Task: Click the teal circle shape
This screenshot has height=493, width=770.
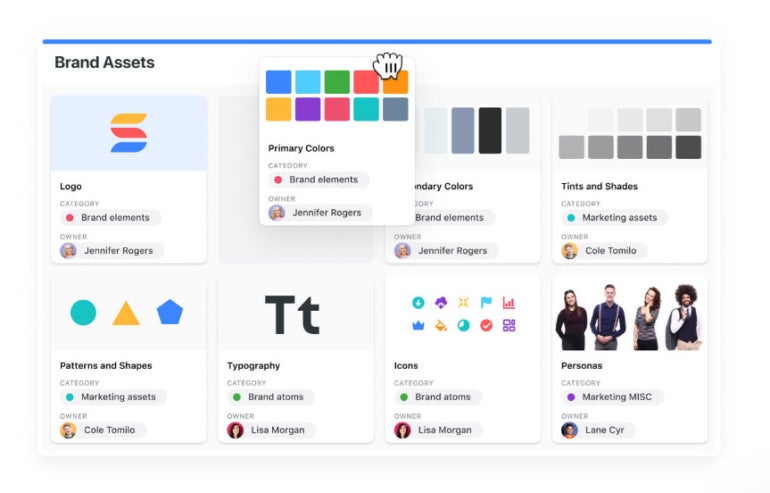Action: tap(83, 312)
